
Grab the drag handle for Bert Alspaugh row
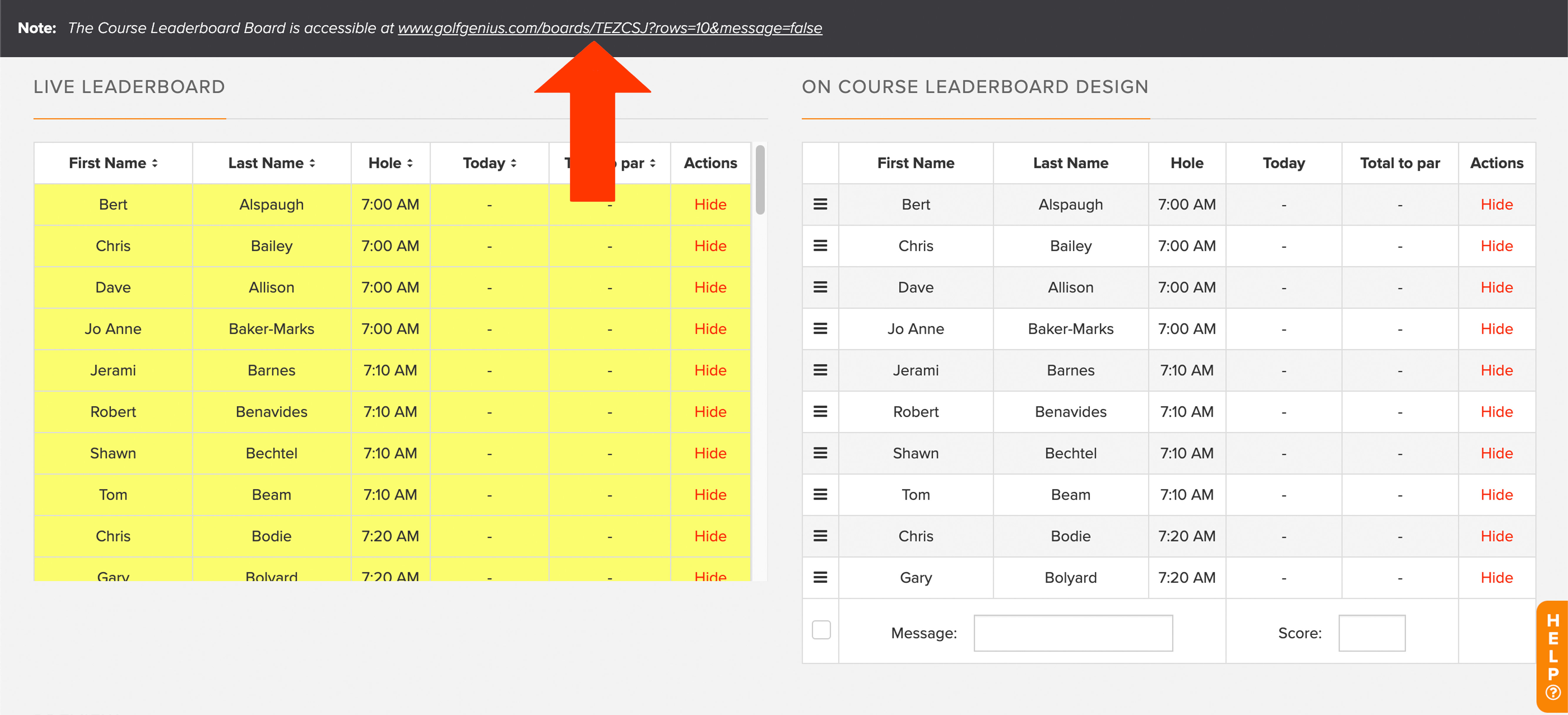point(820,204)
